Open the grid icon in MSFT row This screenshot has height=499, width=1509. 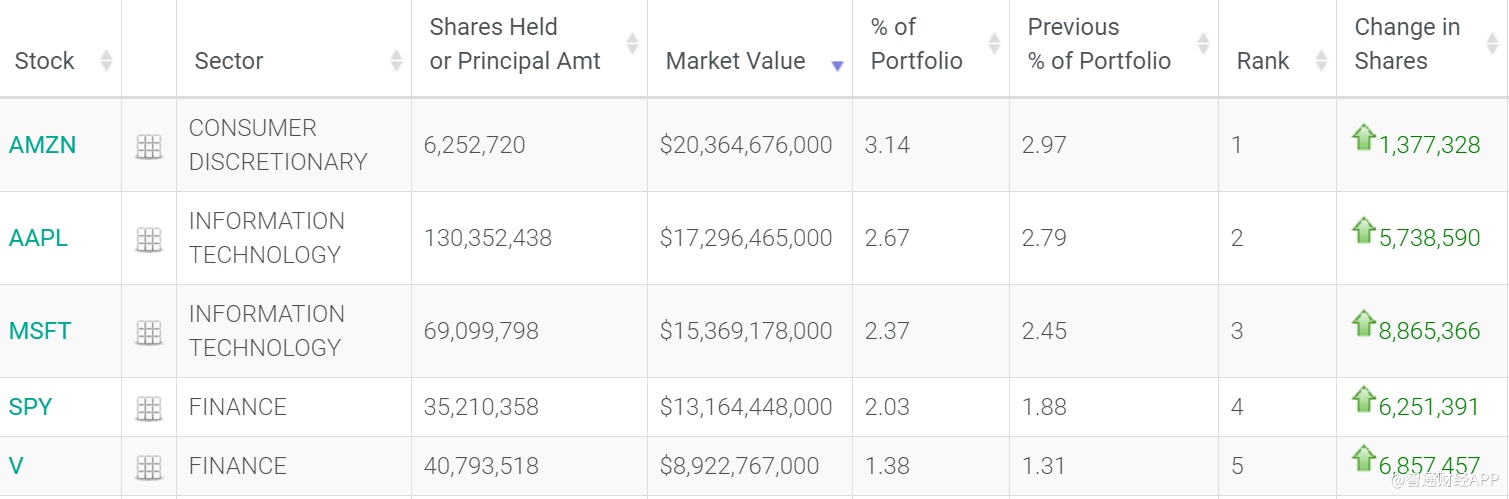tap(148, 332)
